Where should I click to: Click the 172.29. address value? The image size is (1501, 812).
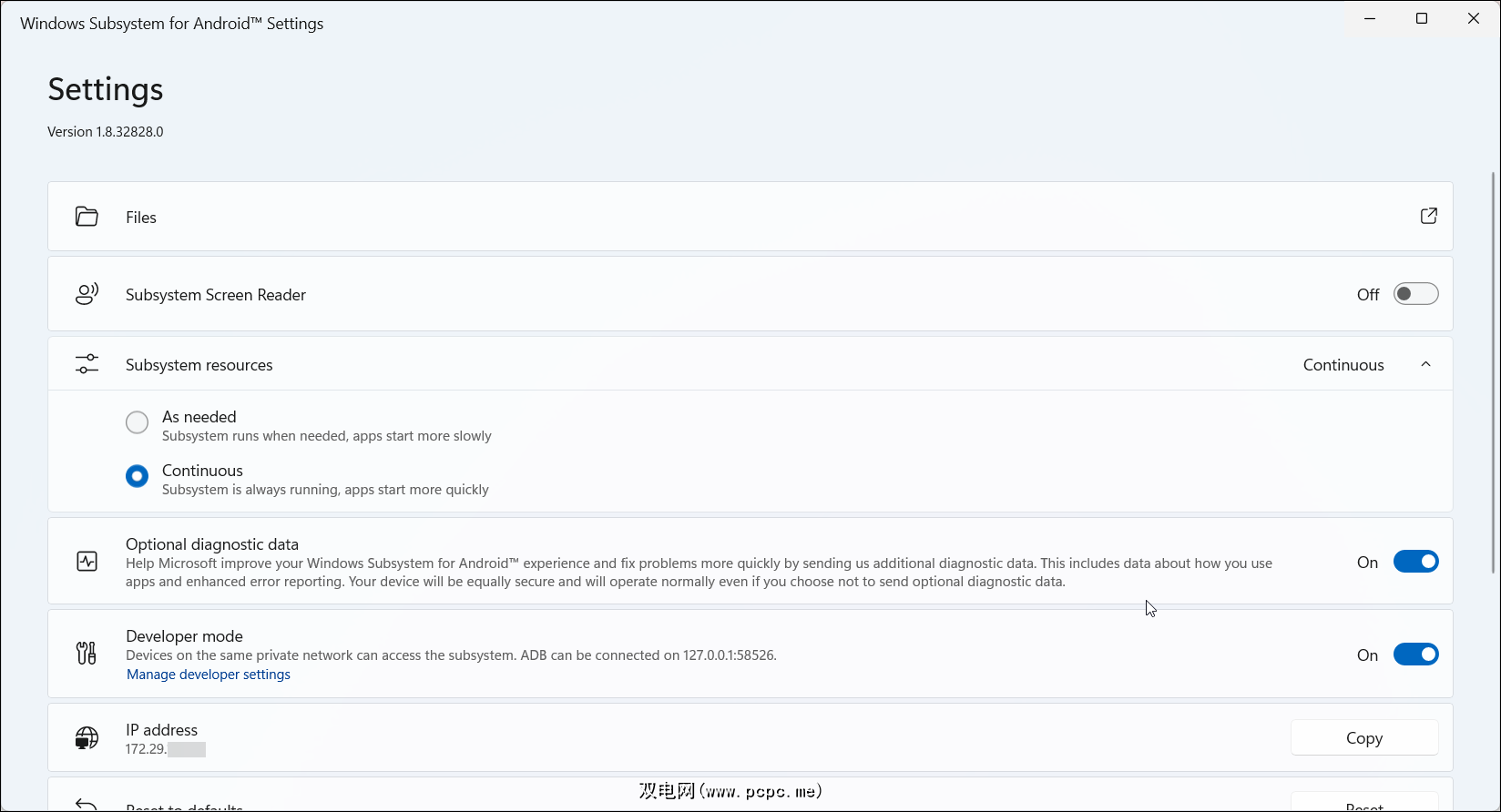(166, 749)
